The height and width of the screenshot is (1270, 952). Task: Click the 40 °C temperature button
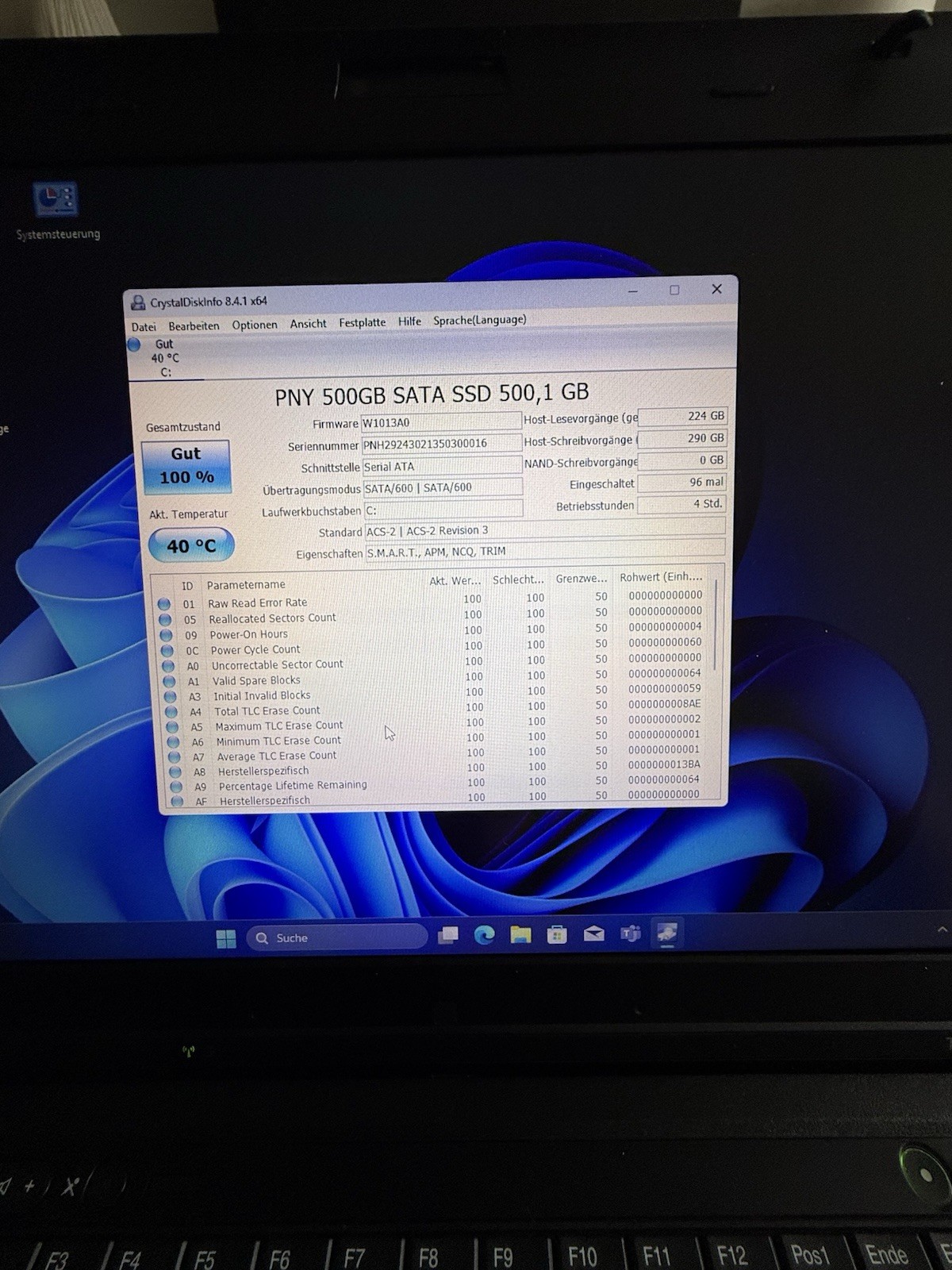click(191, 546)
